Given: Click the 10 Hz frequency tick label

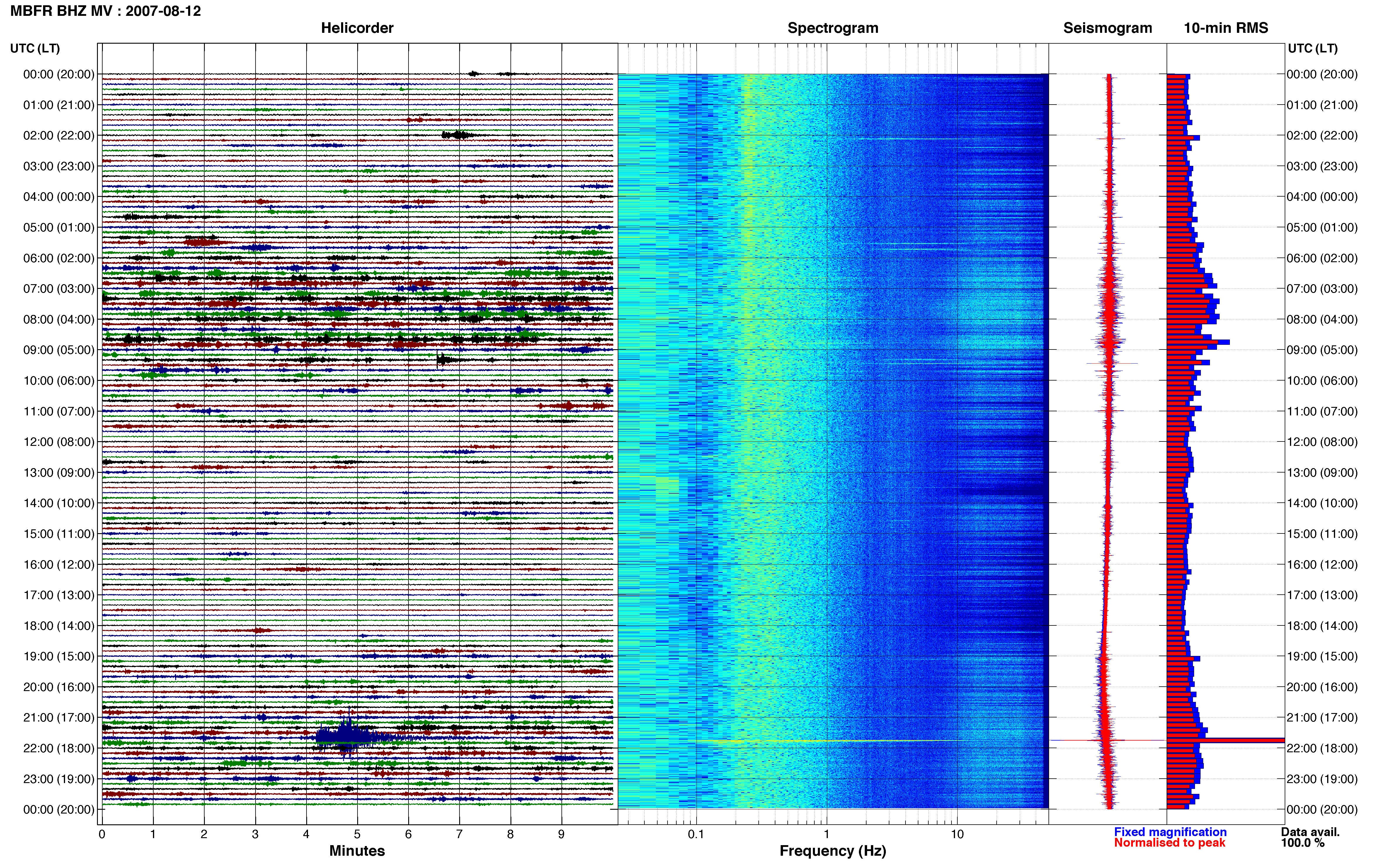Looking at the screenshot, I should tap(957, 834).
